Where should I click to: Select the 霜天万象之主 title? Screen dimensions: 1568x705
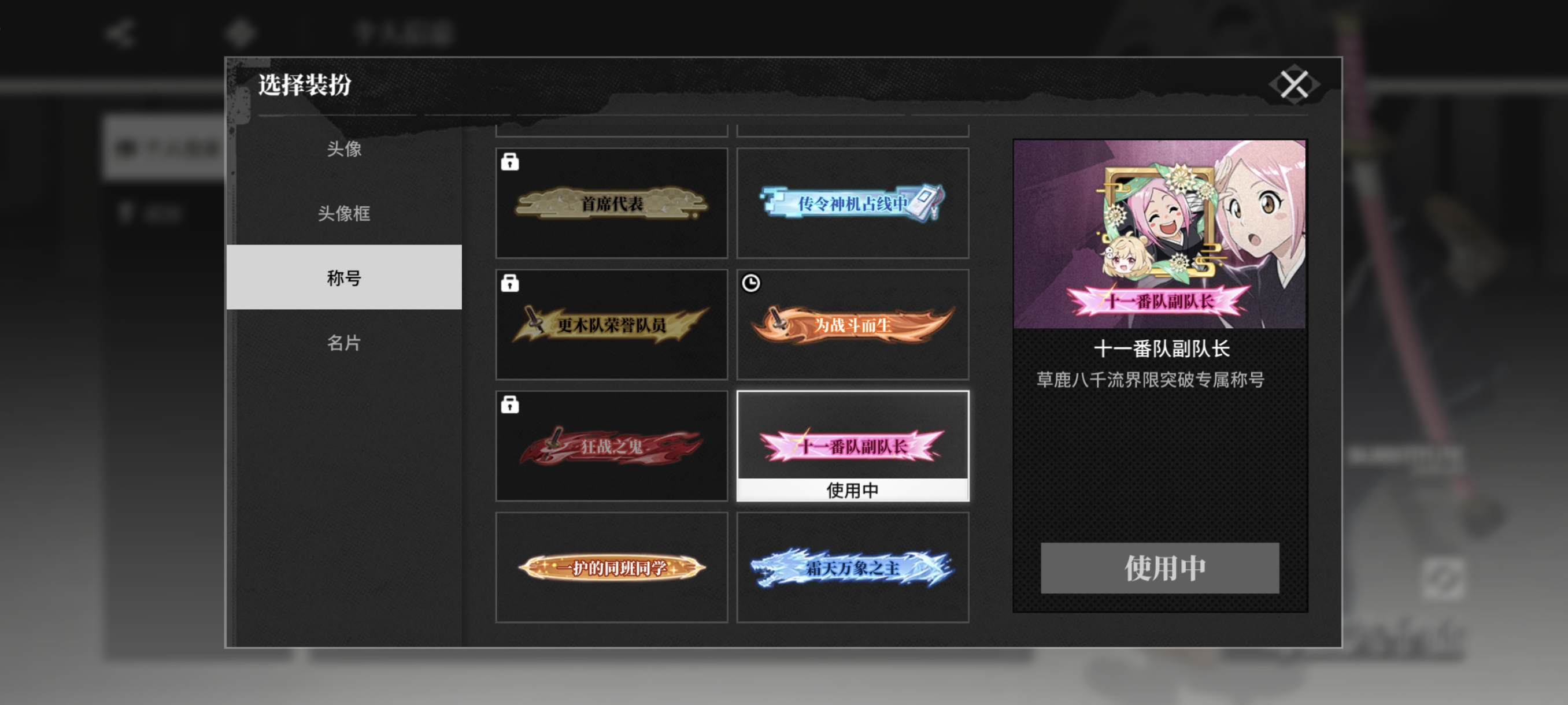tap(852, 567)
